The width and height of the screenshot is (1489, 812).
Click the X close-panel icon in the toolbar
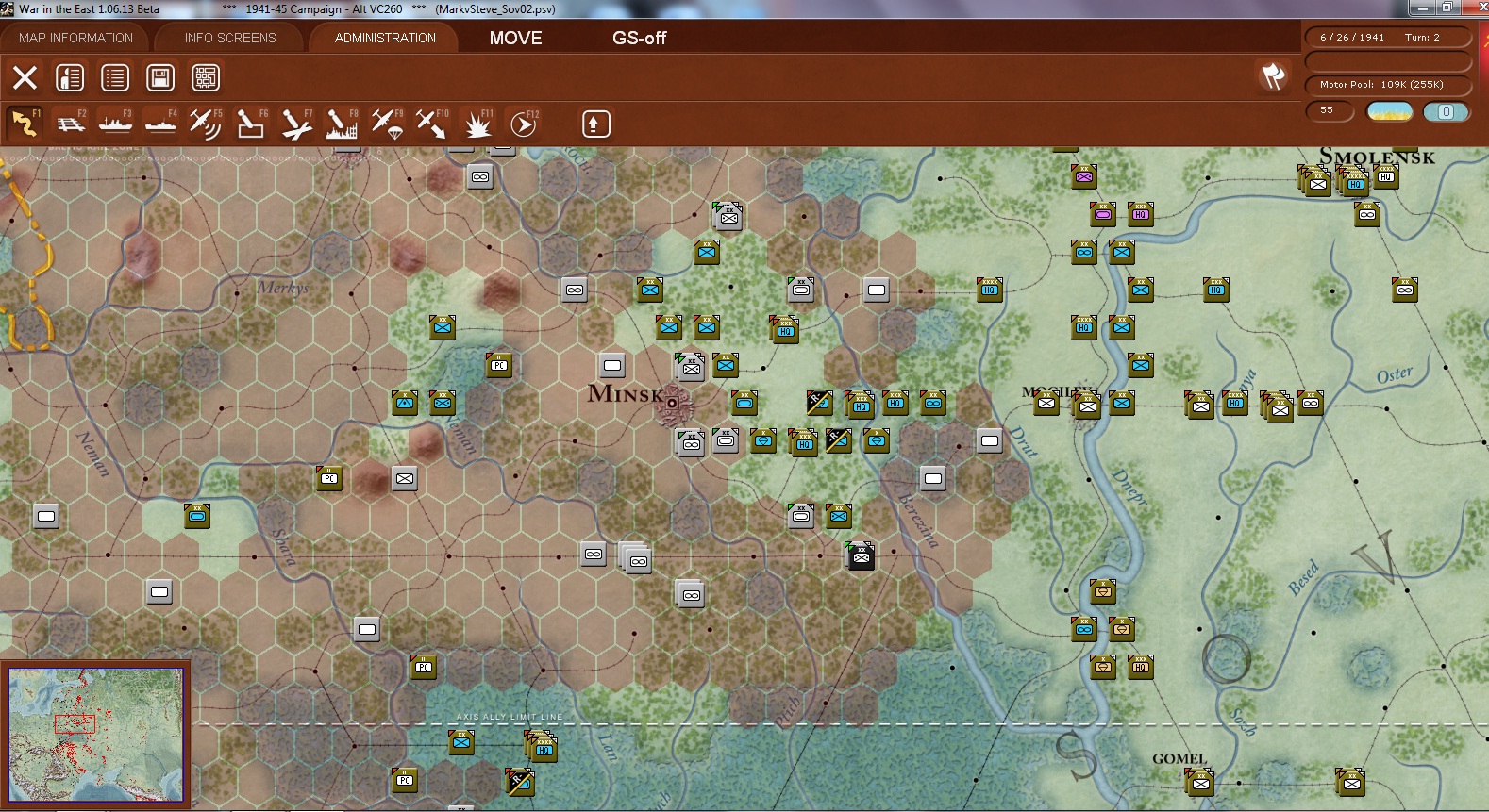coord(25,77)
